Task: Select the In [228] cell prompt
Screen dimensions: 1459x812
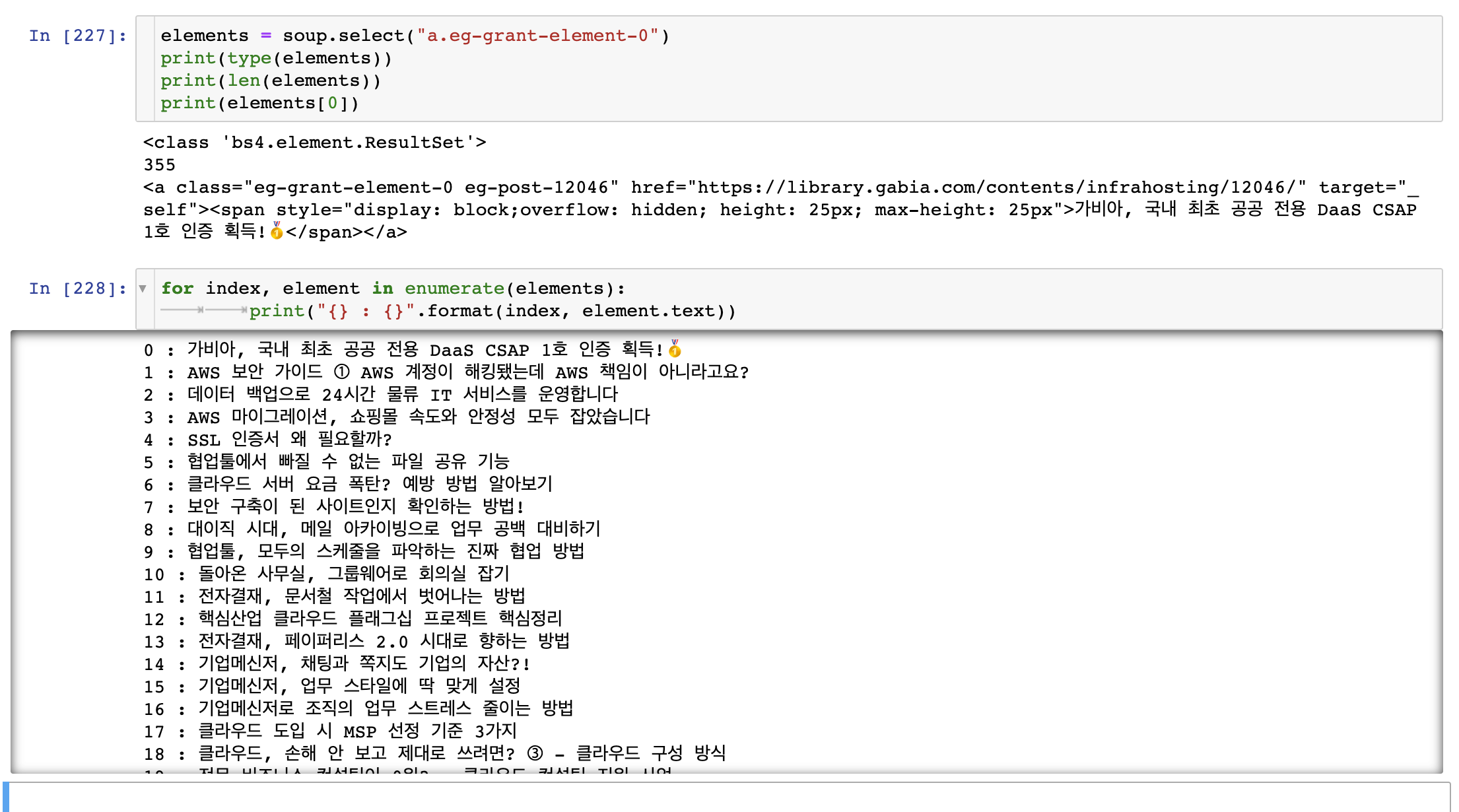Action: pyautogui.click(x=77, y=288)
